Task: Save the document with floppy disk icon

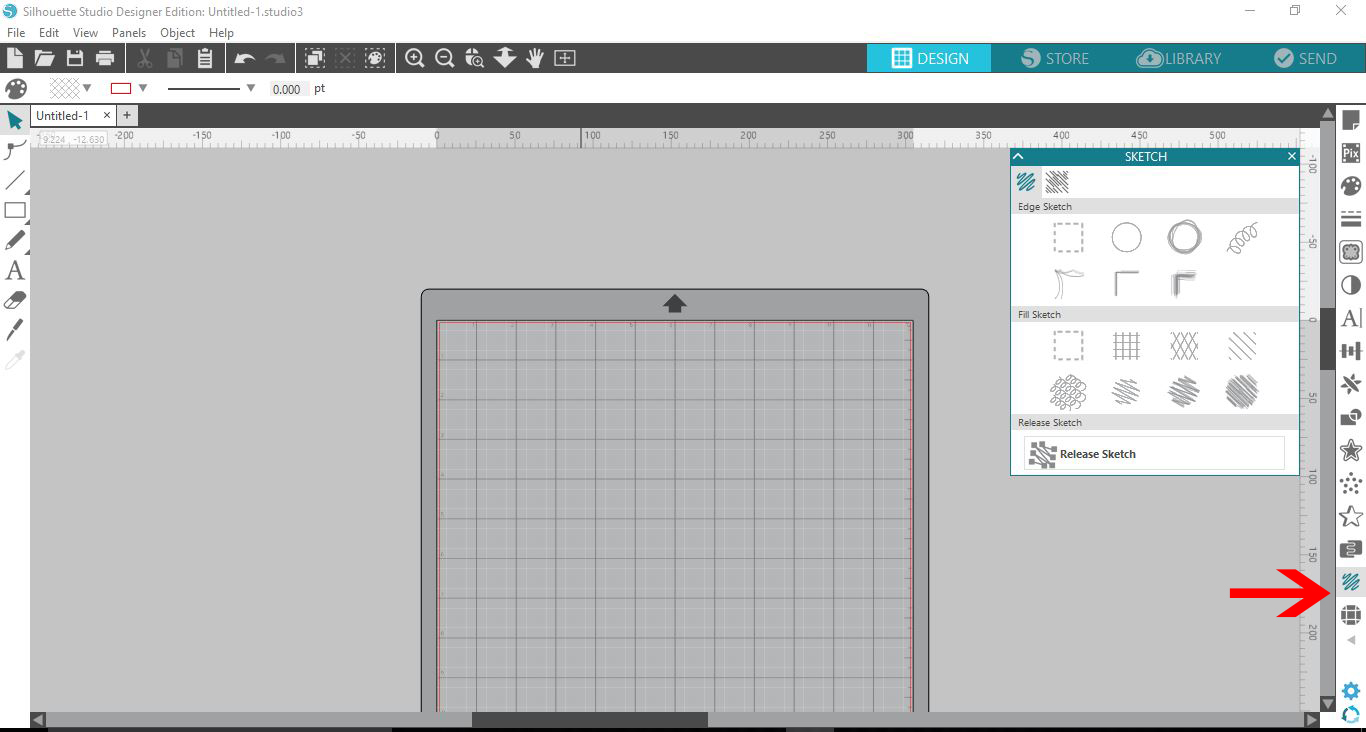Action: point(75,58)
